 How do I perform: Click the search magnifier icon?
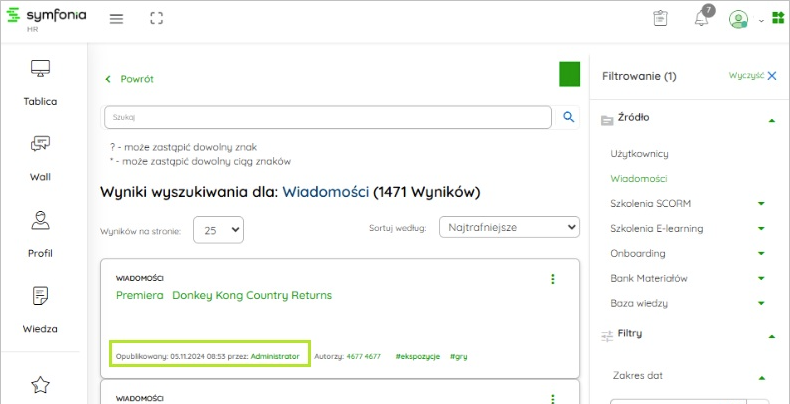tap(569, 117)
